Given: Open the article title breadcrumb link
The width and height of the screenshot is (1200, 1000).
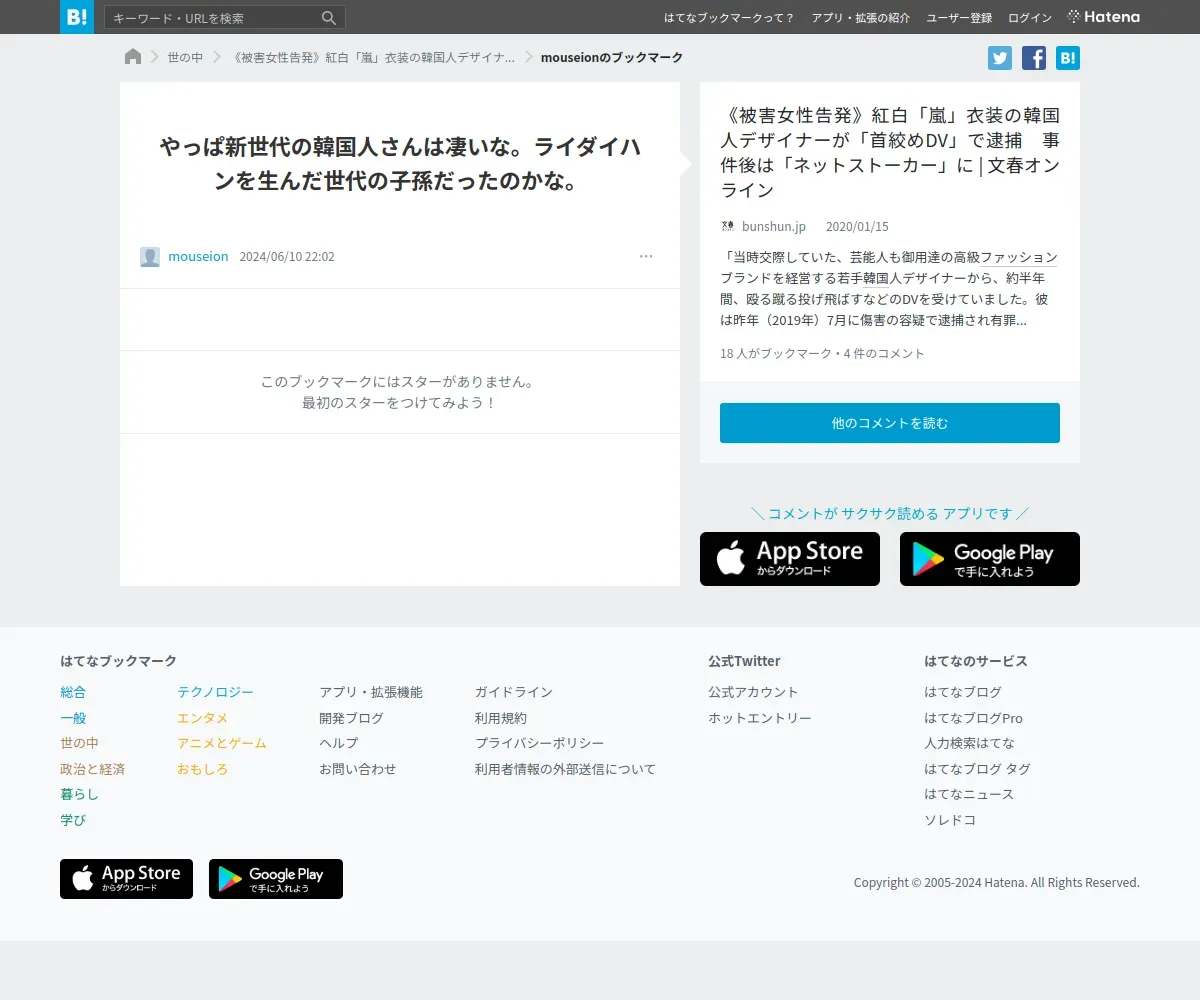Looking at the screenshot, I should click(x=373, y=58).
